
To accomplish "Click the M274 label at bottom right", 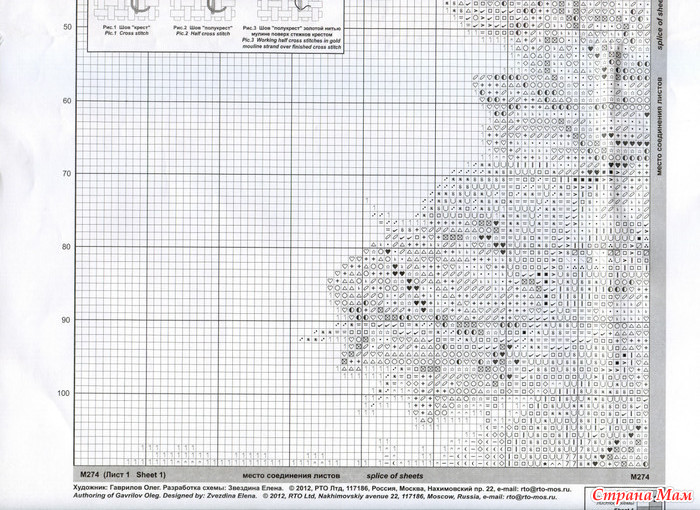I will [641, 477].
